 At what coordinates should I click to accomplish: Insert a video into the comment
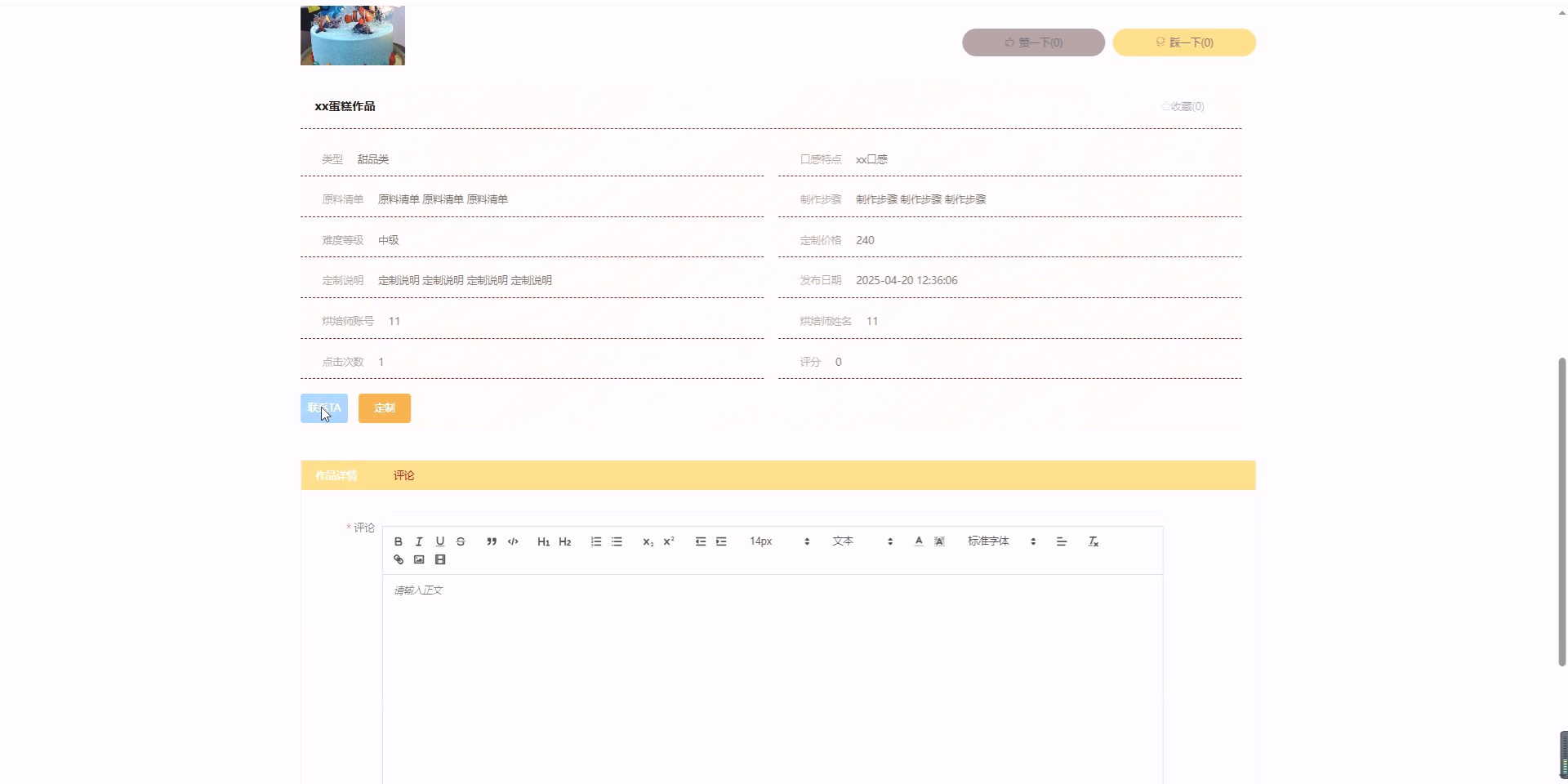tap(440, 559)
